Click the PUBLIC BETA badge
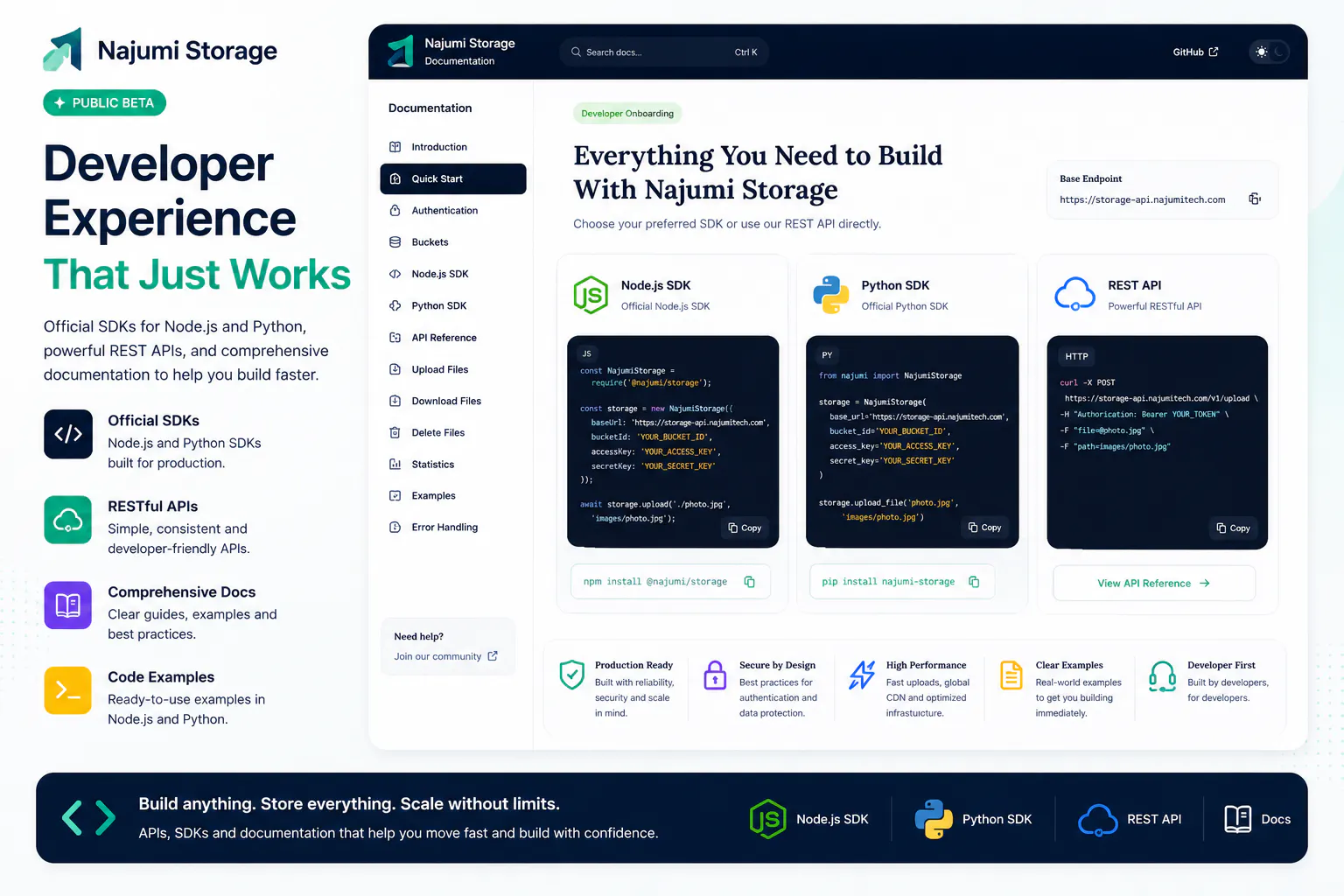 (105, 103)
